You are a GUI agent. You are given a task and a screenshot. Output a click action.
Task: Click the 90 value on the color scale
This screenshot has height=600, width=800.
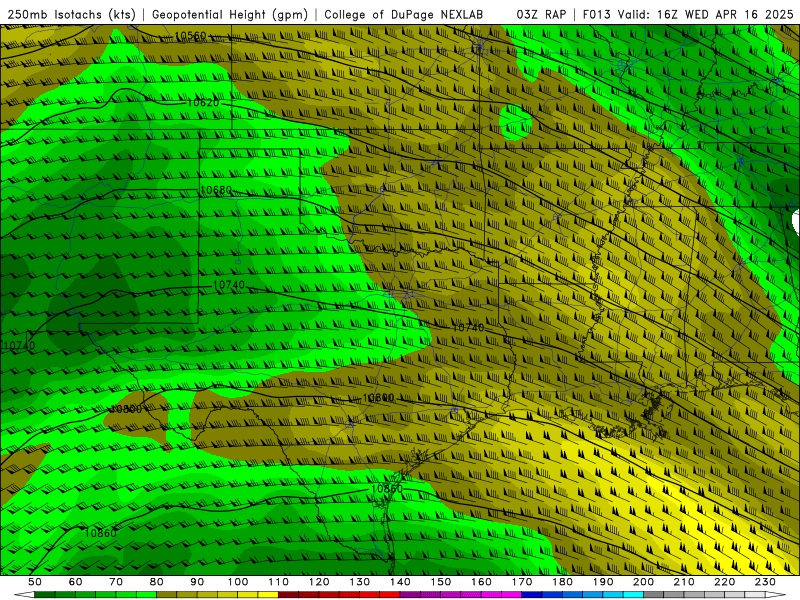tap(197, 582)
